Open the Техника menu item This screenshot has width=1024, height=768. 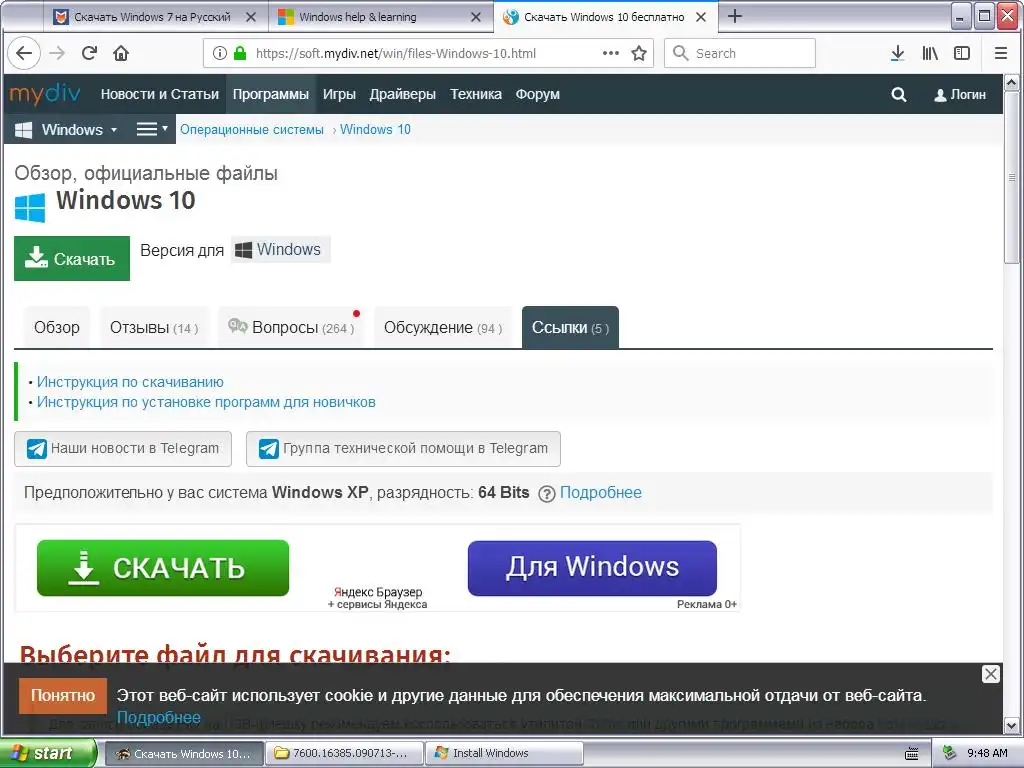point(475,94)
